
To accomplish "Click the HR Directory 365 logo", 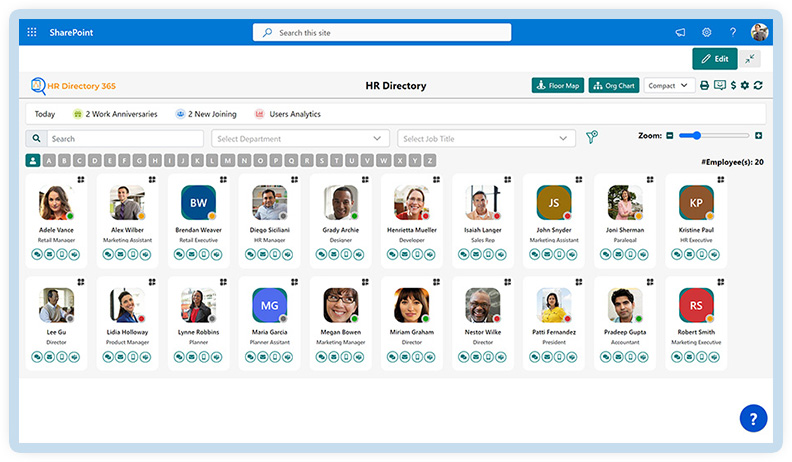I will (73, 86).
